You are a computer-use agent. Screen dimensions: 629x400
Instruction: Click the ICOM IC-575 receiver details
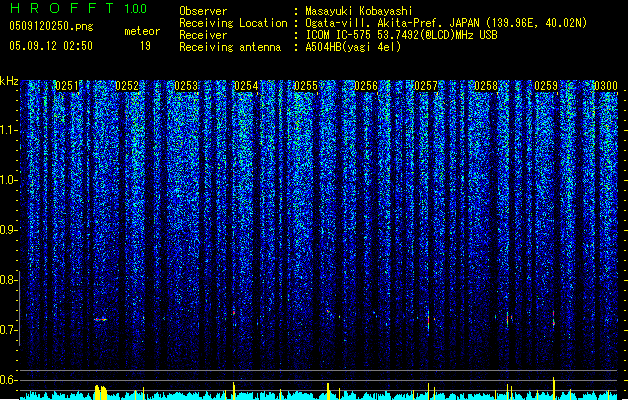pyautogui.click(x=402, y=35)
